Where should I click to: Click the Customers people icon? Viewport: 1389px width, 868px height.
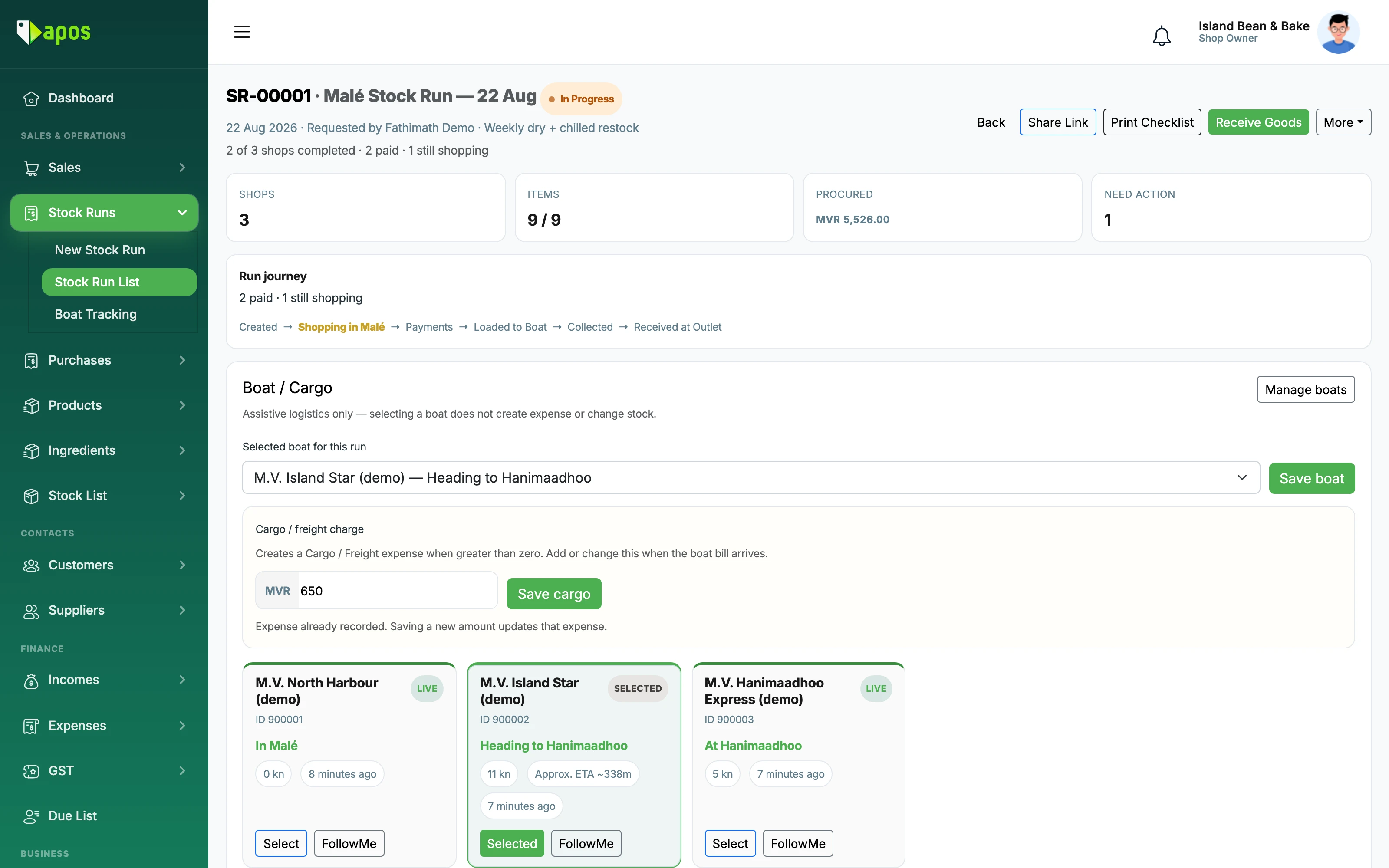pos(31,566)
